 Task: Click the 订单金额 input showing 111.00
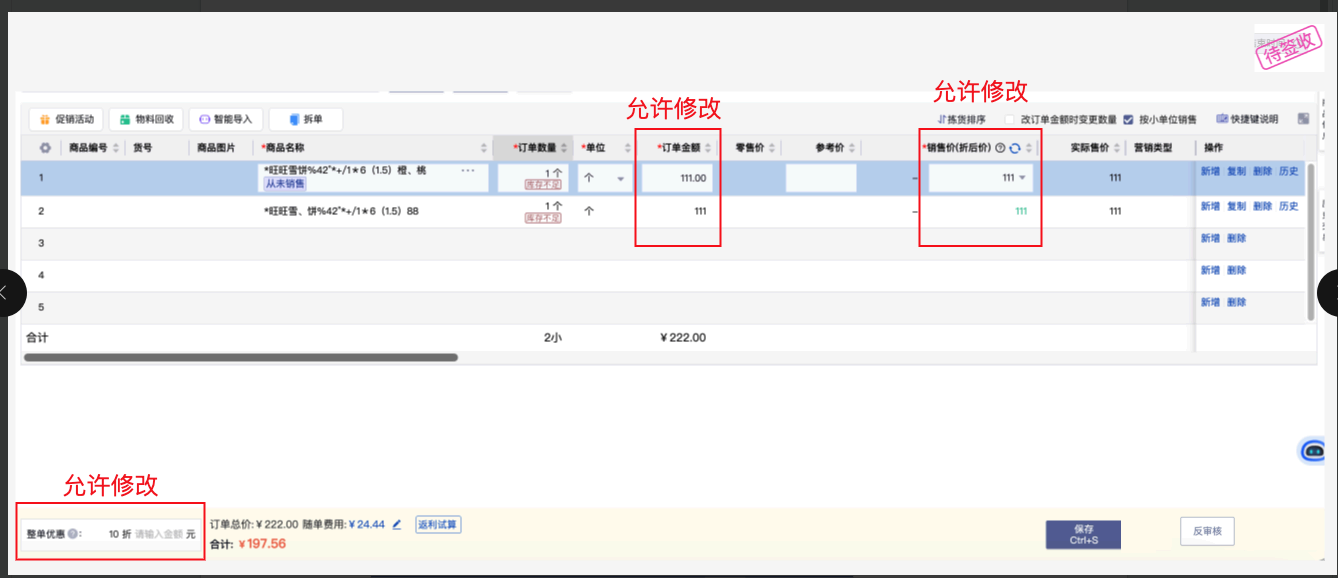[x=676, y=178]
